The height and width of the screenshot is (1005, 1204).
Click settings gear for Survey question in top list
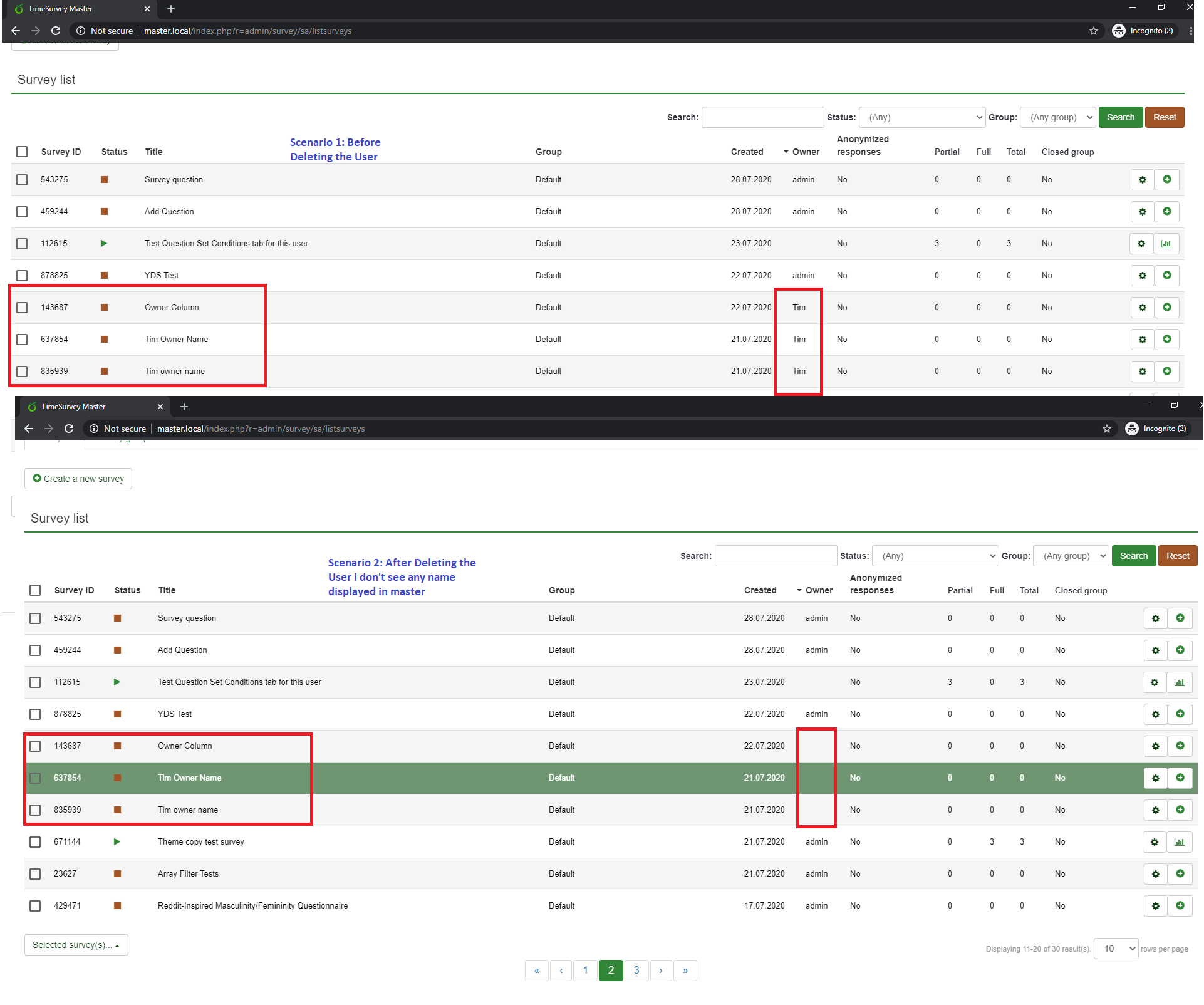1143,180
